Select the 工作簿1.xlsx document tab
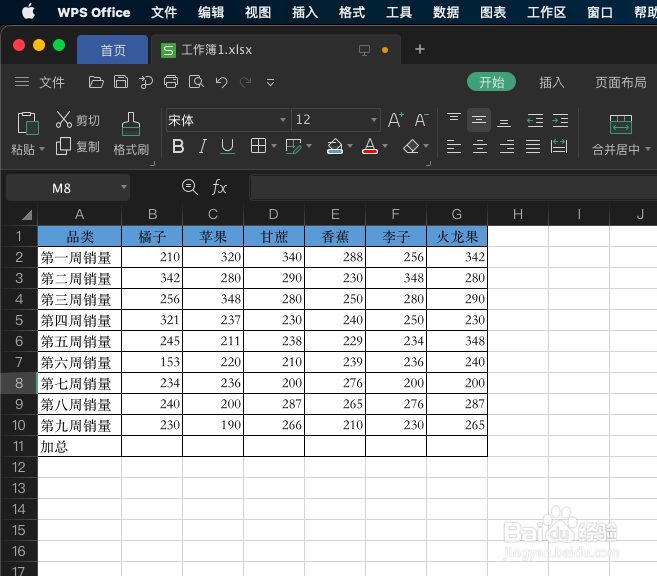 click(275, 50)
